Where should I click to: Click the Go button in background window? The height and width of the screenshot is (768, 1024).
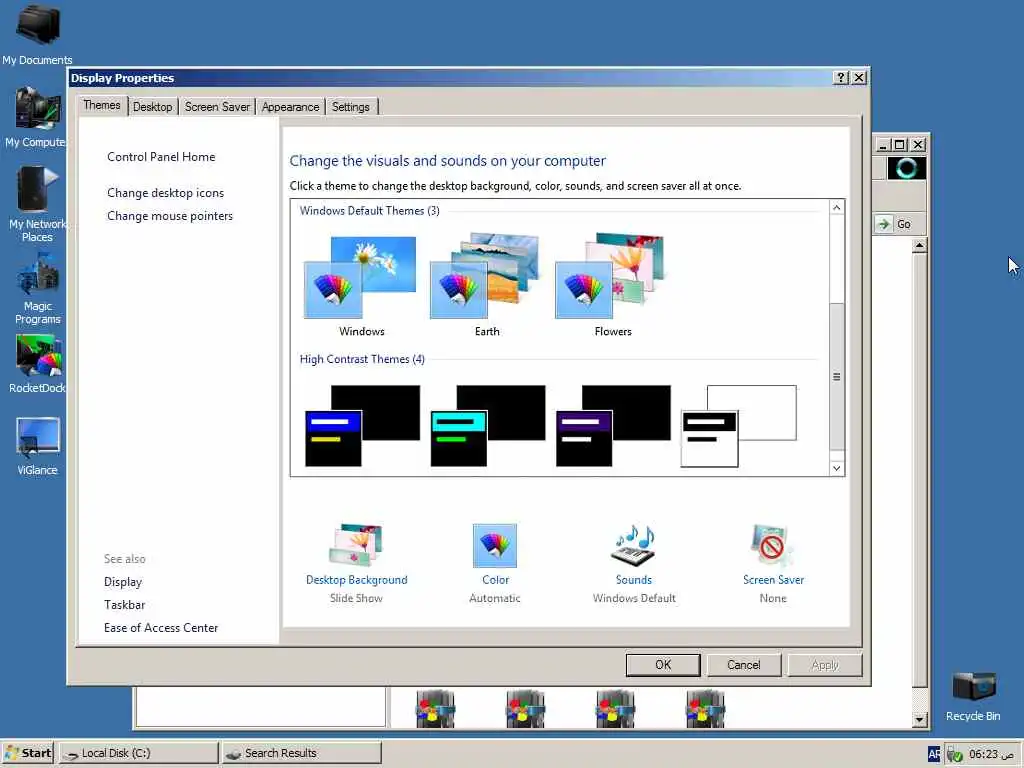(x=900, y=224)
